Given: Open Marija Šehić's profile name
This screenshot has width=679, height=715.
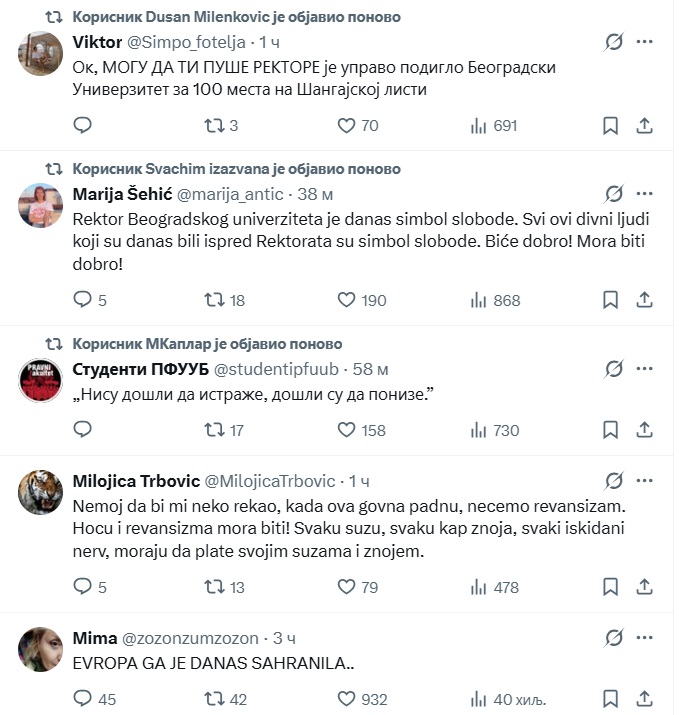Looking at the screenshot, I should click(122, 194).
